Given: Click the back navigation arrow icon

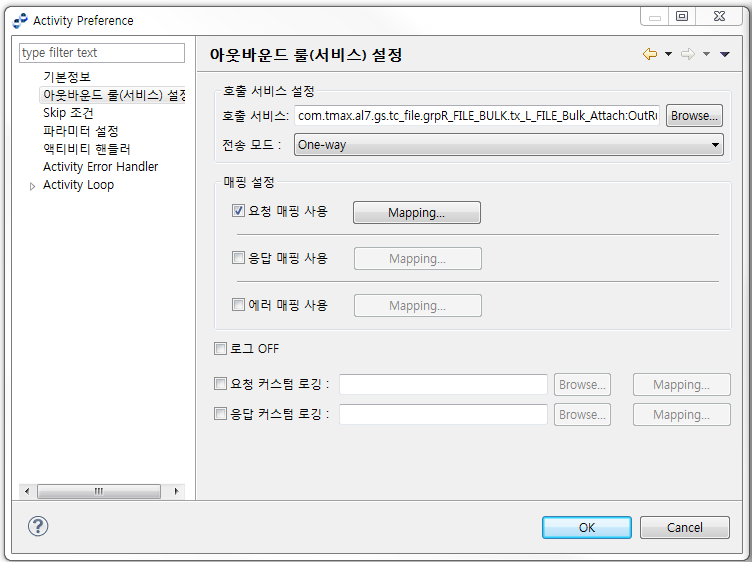Looking at the screenshot, I should pyautogui.click(x=650, y=55).
